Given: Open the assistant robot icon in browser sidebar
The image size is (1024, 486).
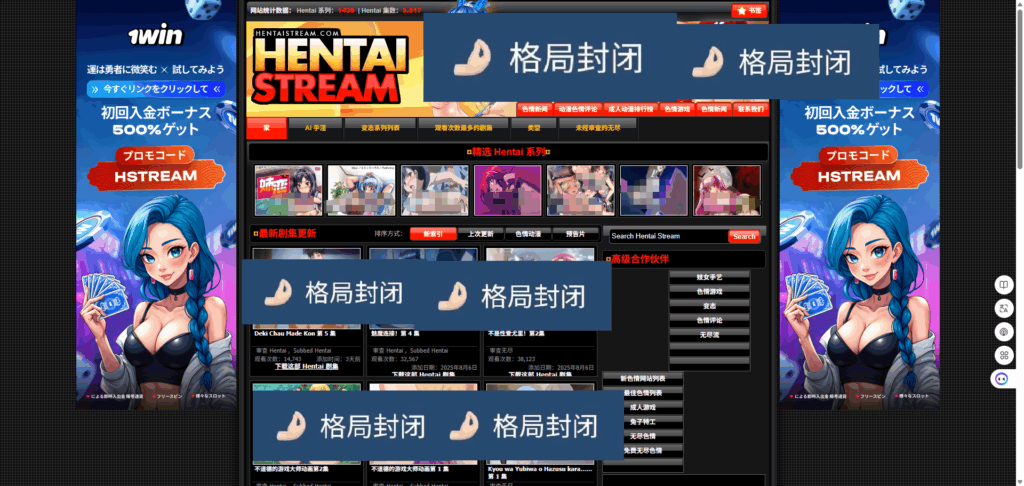Looking at the screenshot, I should (1002, 379).
